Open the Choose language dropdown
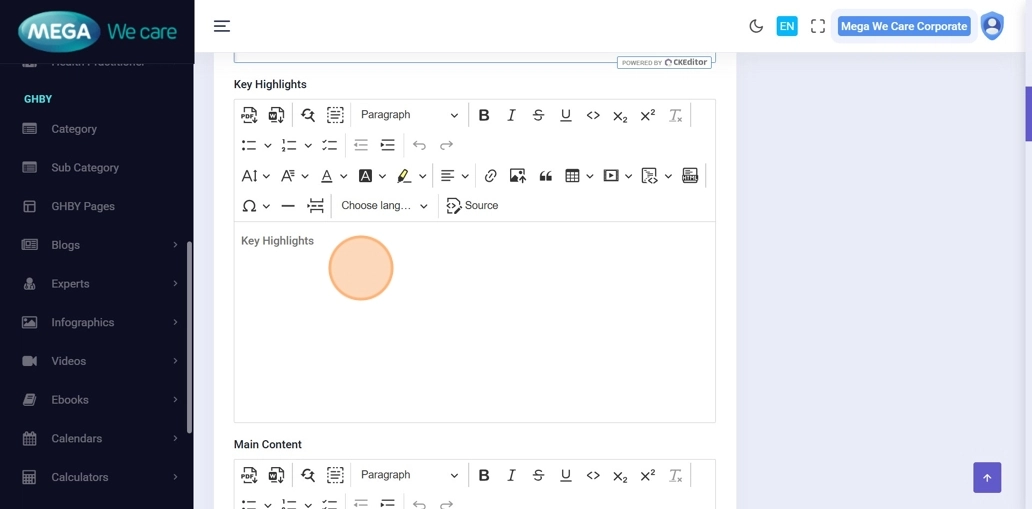Image resolution: width=1032 pixels, height=509 pixels. 384,206
